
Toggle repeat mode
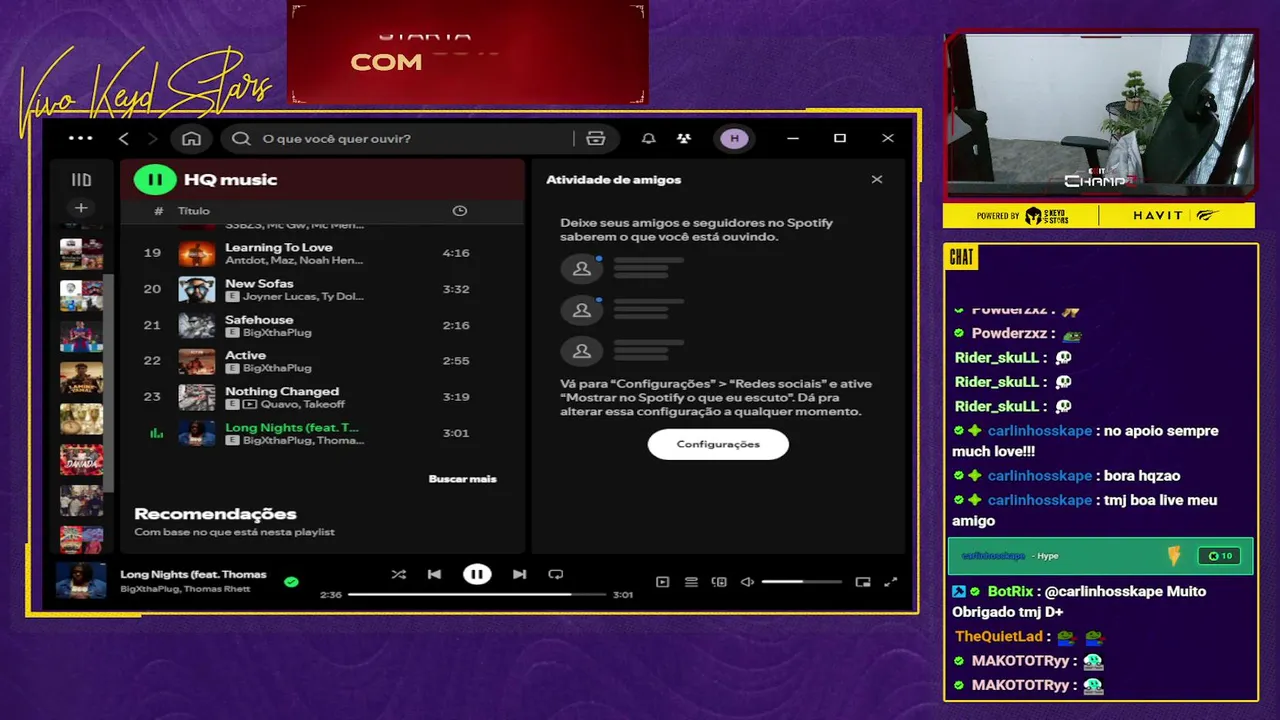556,574
